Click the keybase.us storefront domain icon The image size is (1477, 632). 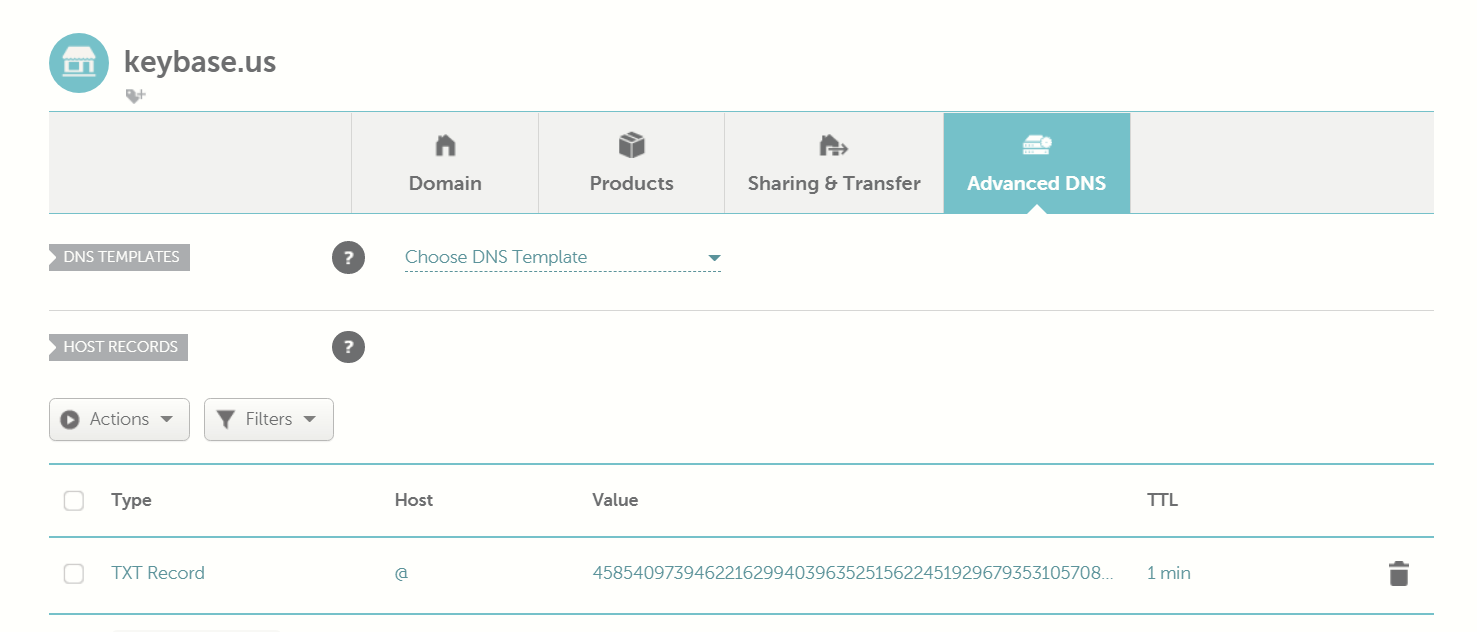79,63
